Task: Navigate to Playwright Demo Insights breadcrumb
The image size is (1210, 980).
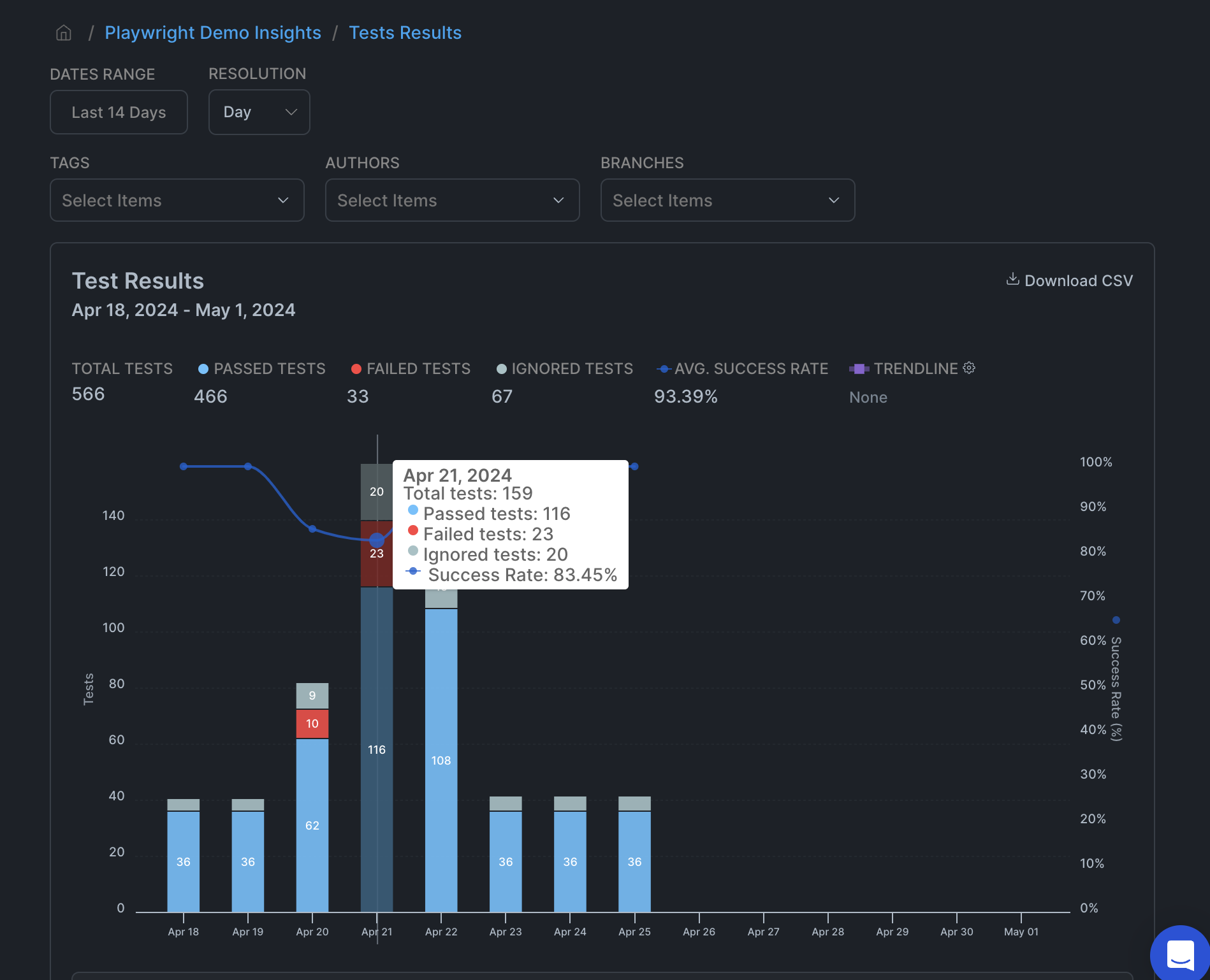Action: pyautogui.click(x=214, y=32)
